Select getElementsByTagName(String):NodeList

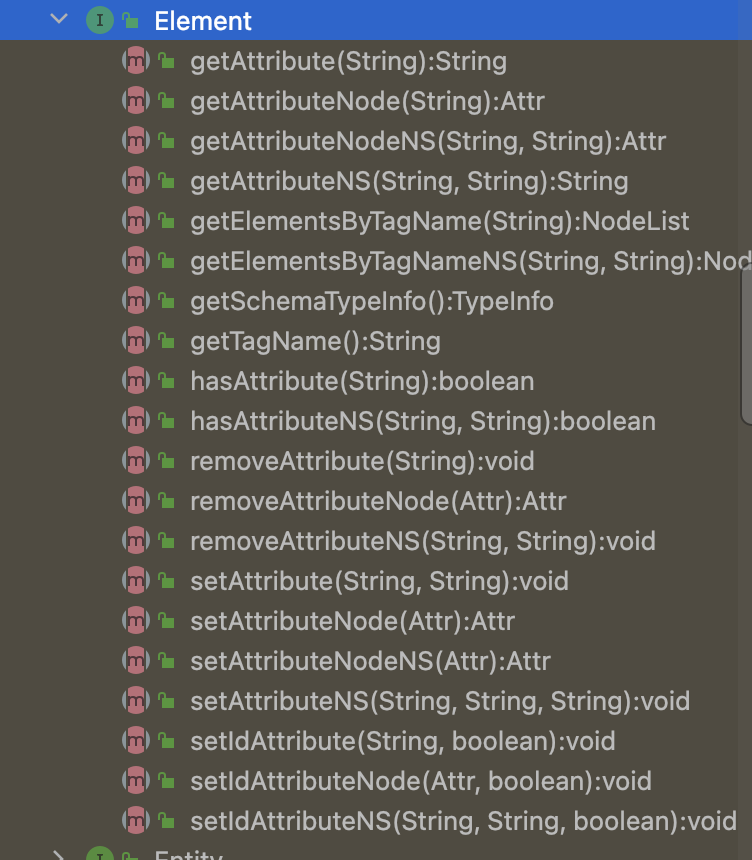point(439,222)
